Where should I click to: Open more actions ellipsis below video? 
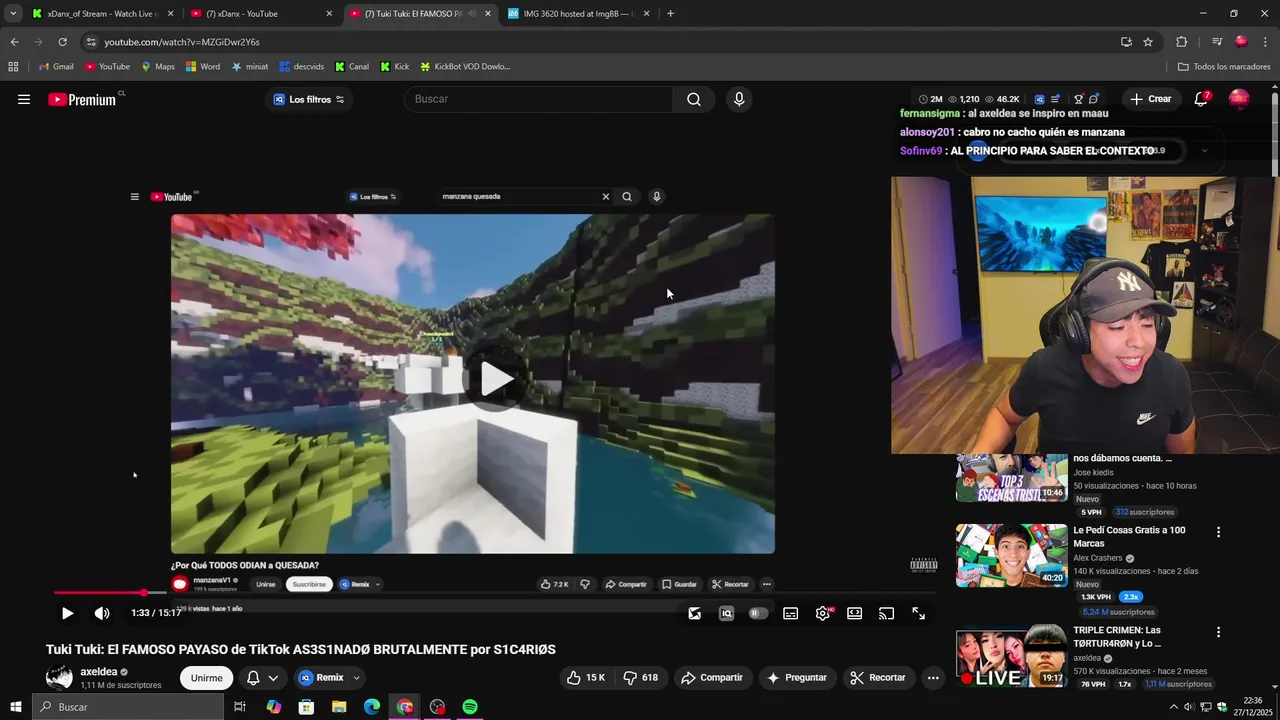(933, 677)
